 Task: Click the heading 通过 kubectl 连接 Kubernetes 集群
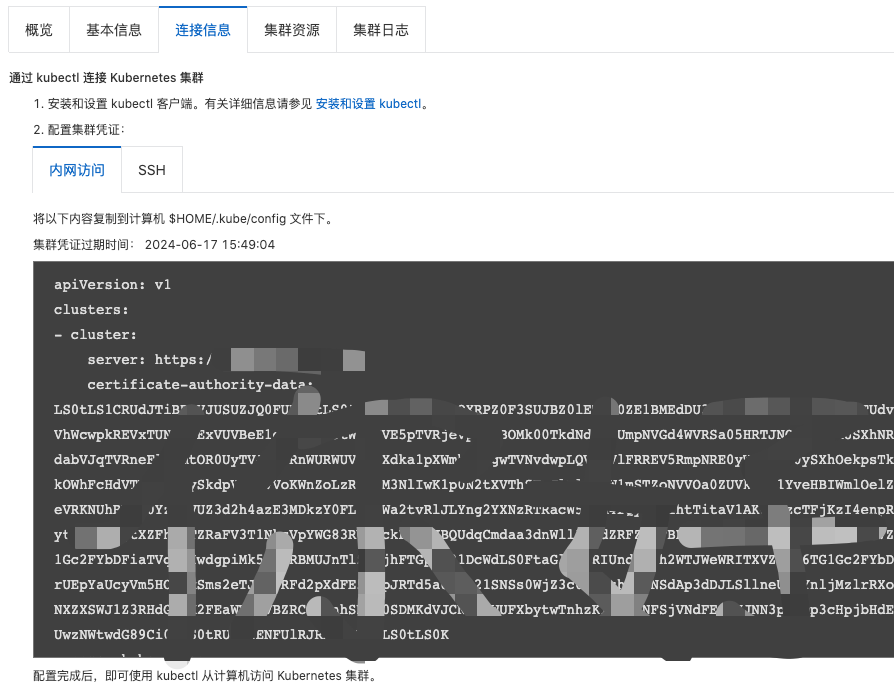pyautogui.click(x=107, y=78)
